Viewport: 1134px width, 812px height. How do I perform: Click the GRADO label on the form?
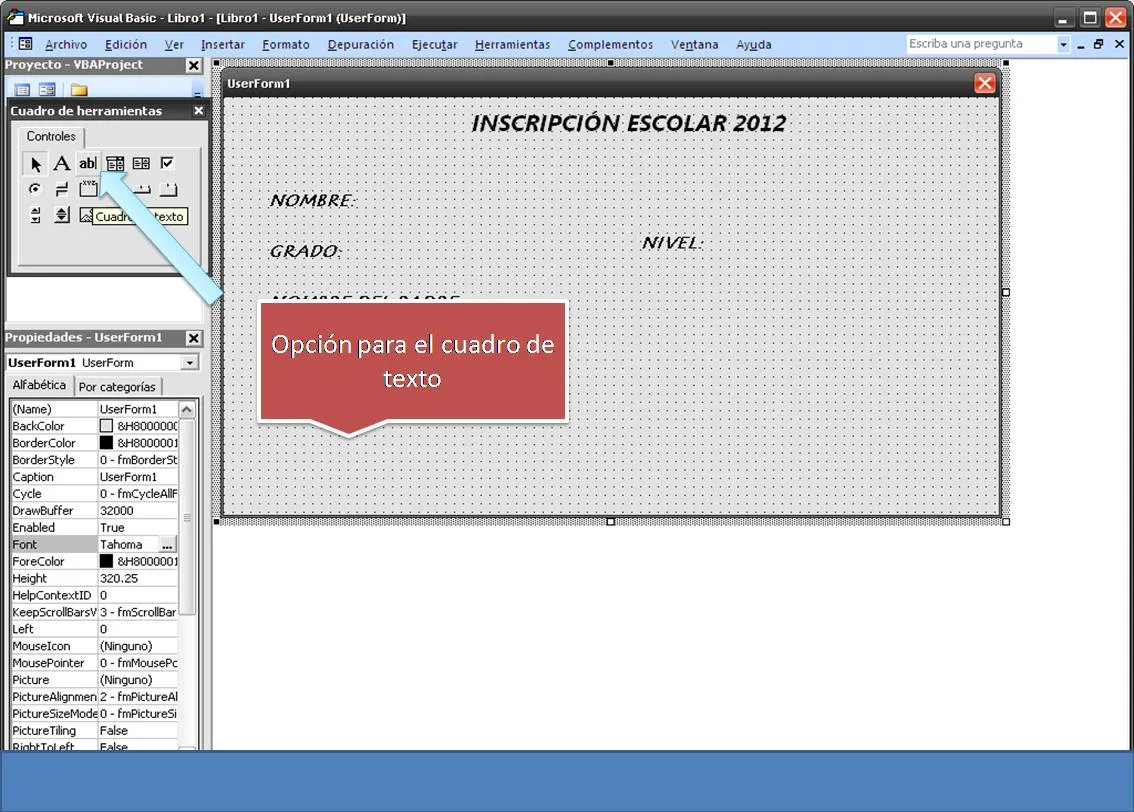[x=304, y=251]
